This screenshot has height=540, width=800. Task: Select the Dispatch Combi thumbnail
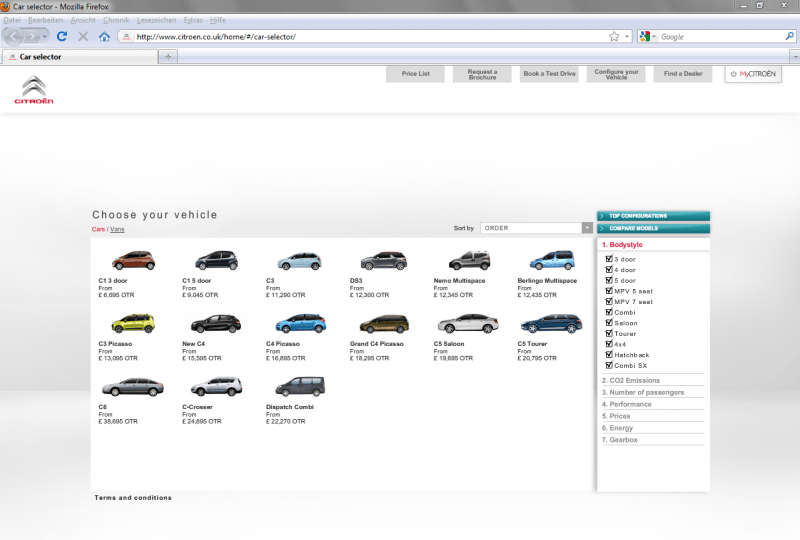[x=300, y=386]
